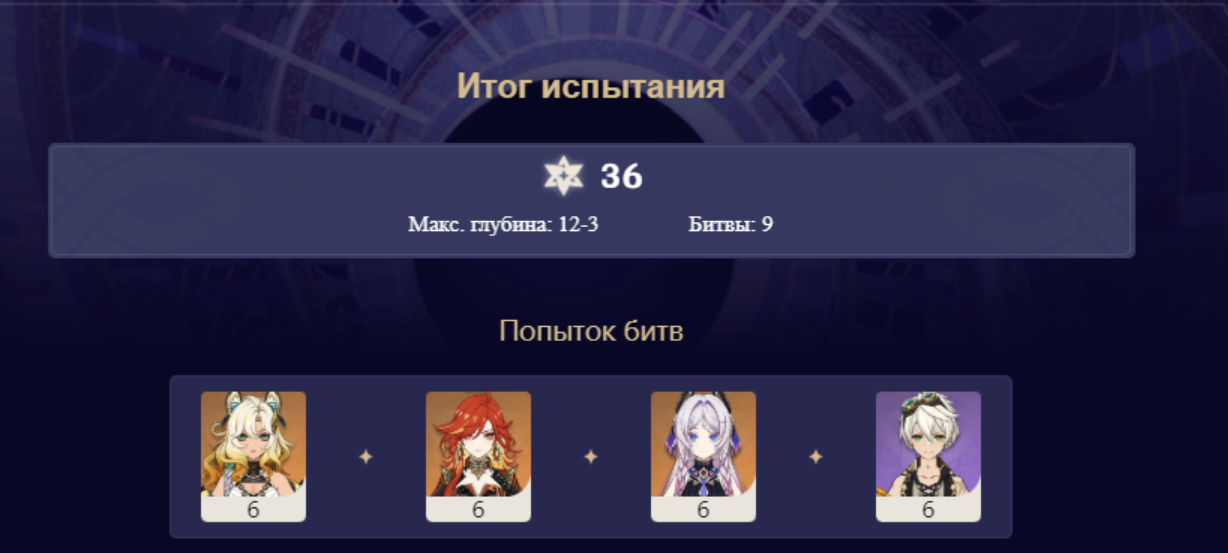Click the sparkle separator between Citlali and Bennett

coord(816,457)
